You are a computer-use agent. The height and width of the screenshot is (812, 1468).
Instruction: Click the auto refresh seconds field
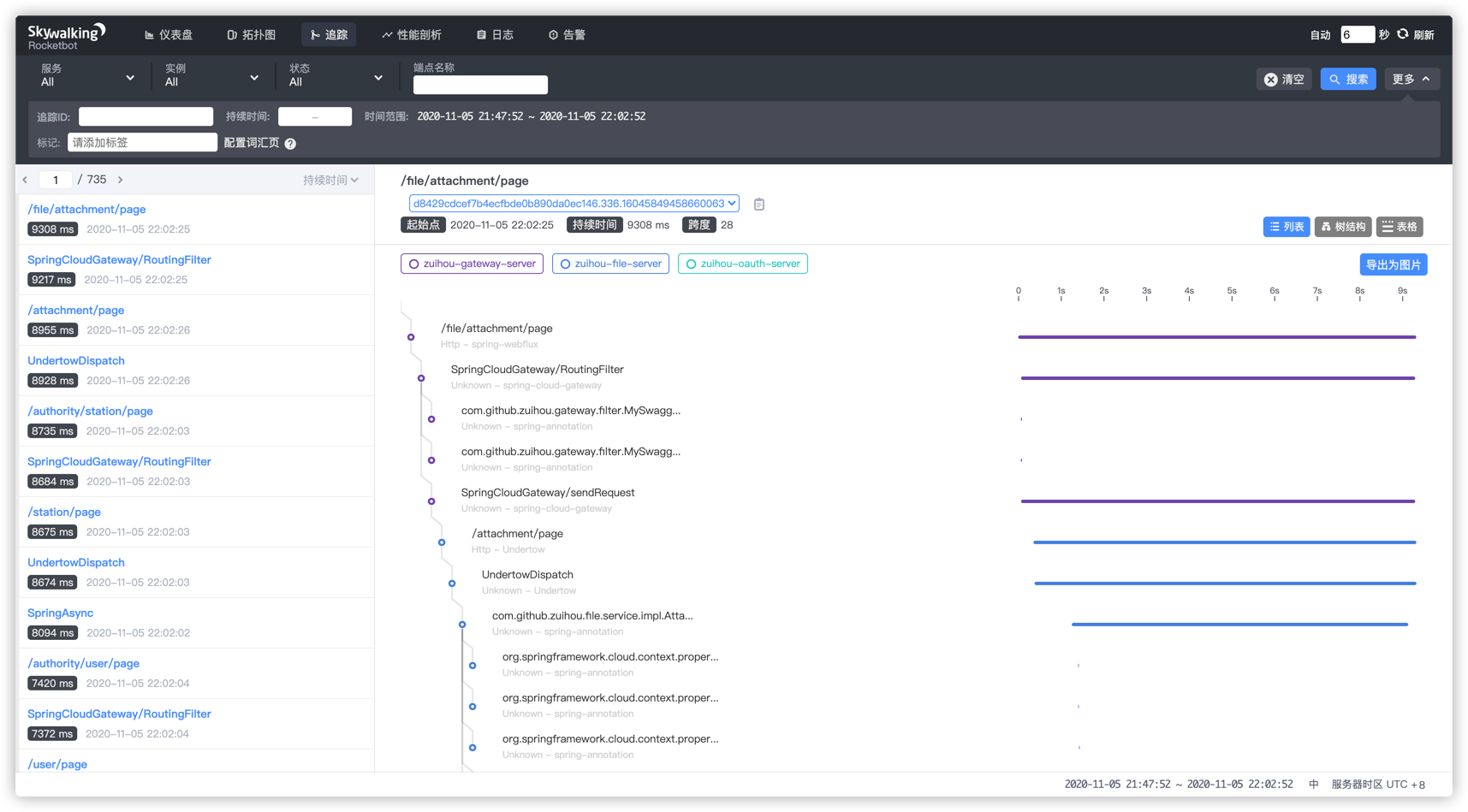click(x=1357, y=34)
